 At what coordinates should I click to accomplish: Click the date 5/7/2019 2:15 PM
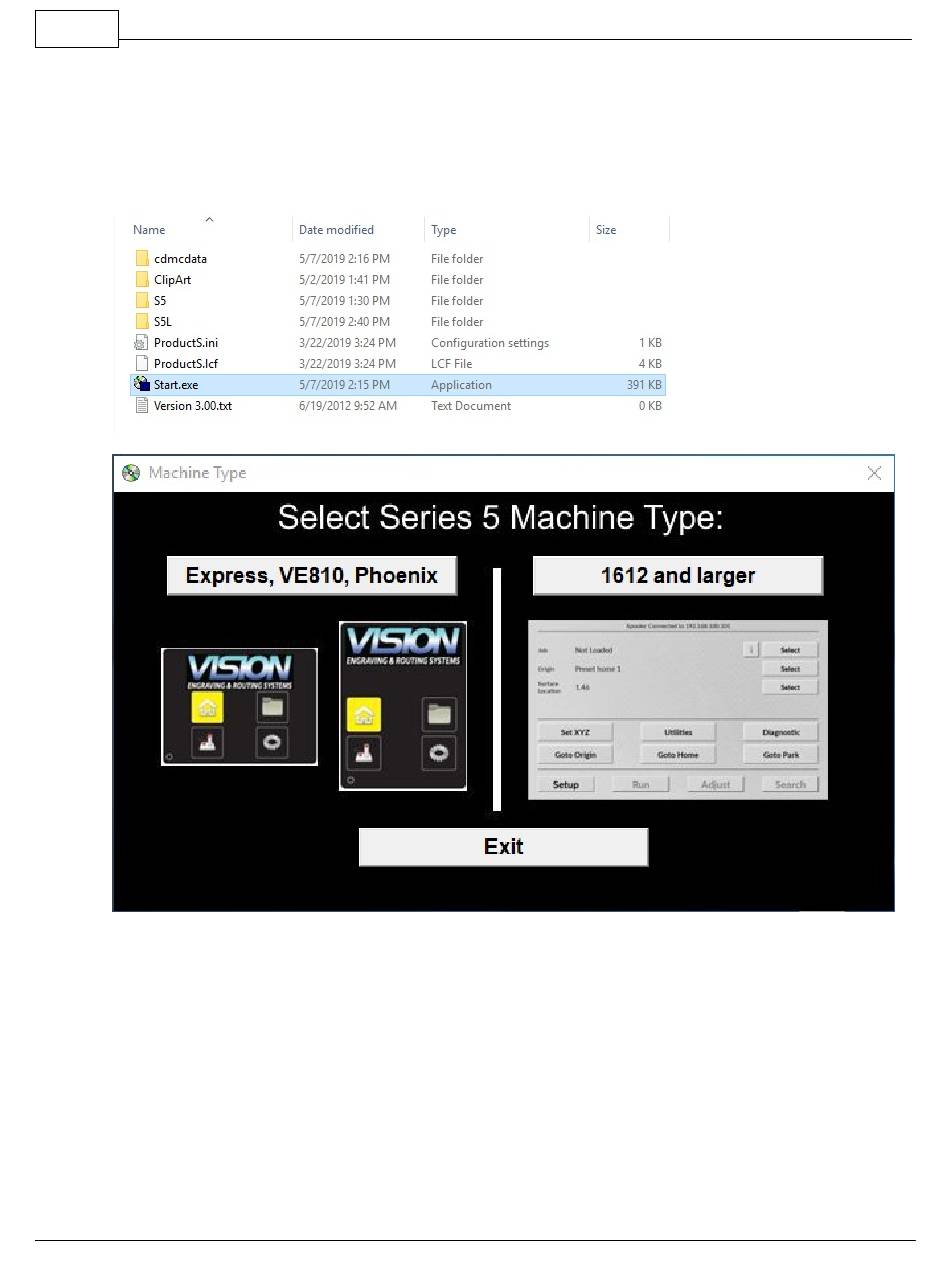tap(344, 385)
